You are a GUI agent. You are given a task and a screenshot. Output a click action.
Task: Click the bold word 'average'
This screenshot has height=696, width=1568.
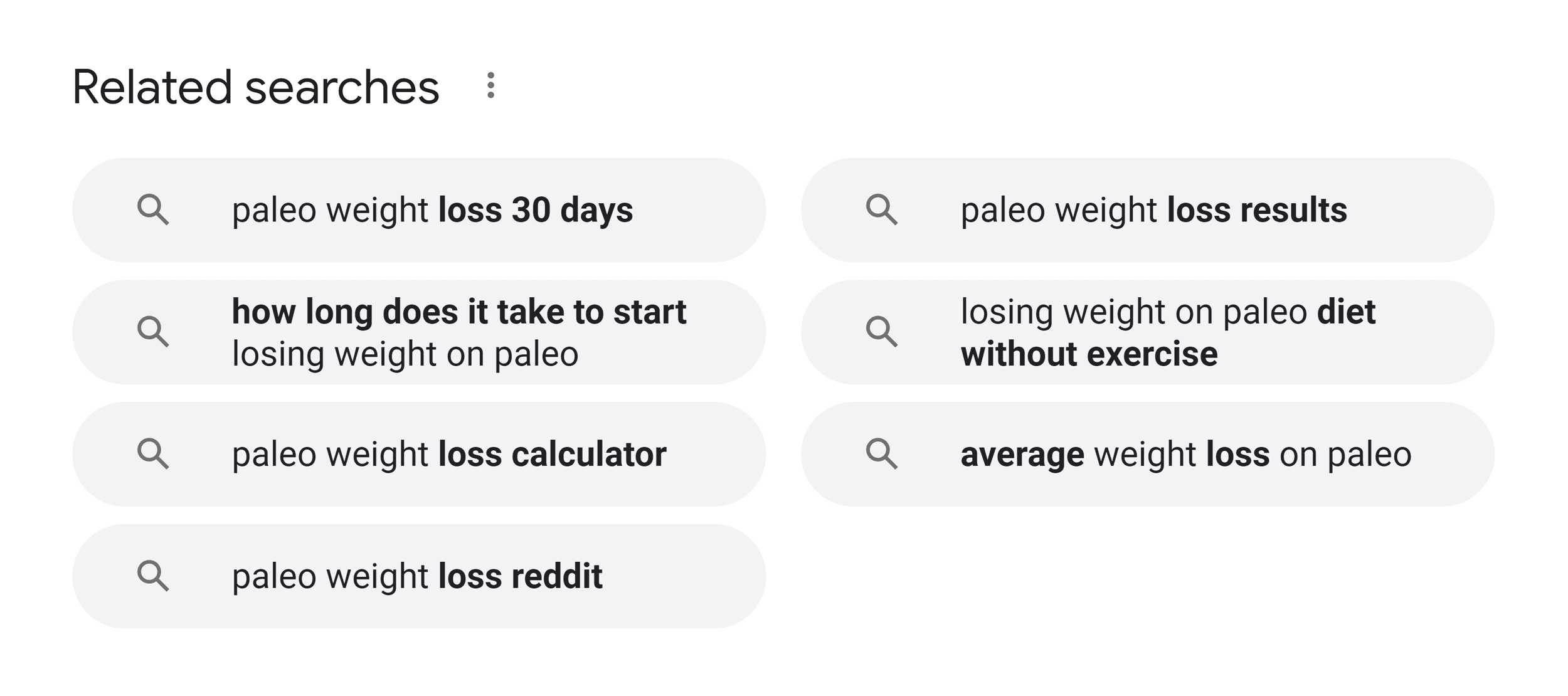(x=1022, y=455)
